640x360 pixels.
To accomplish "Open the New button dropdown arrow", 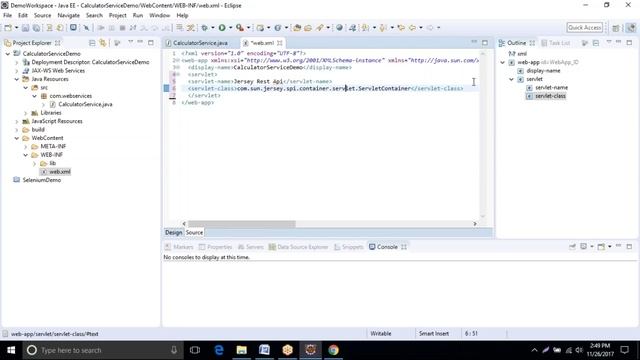I will [16, 28].
